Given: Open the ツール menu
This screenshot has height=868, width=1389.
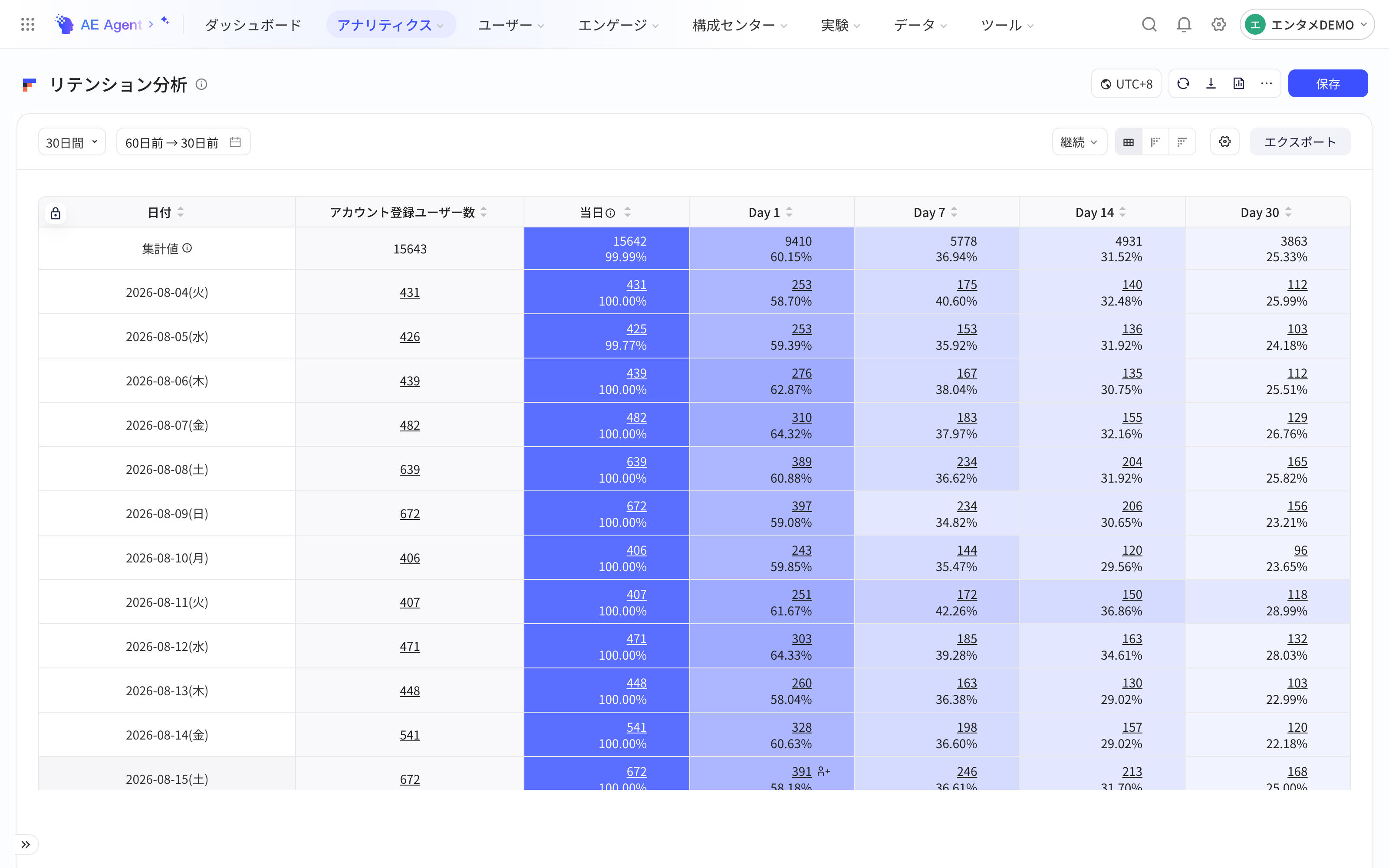Looking at the screenshot, I should (1007, 25).
